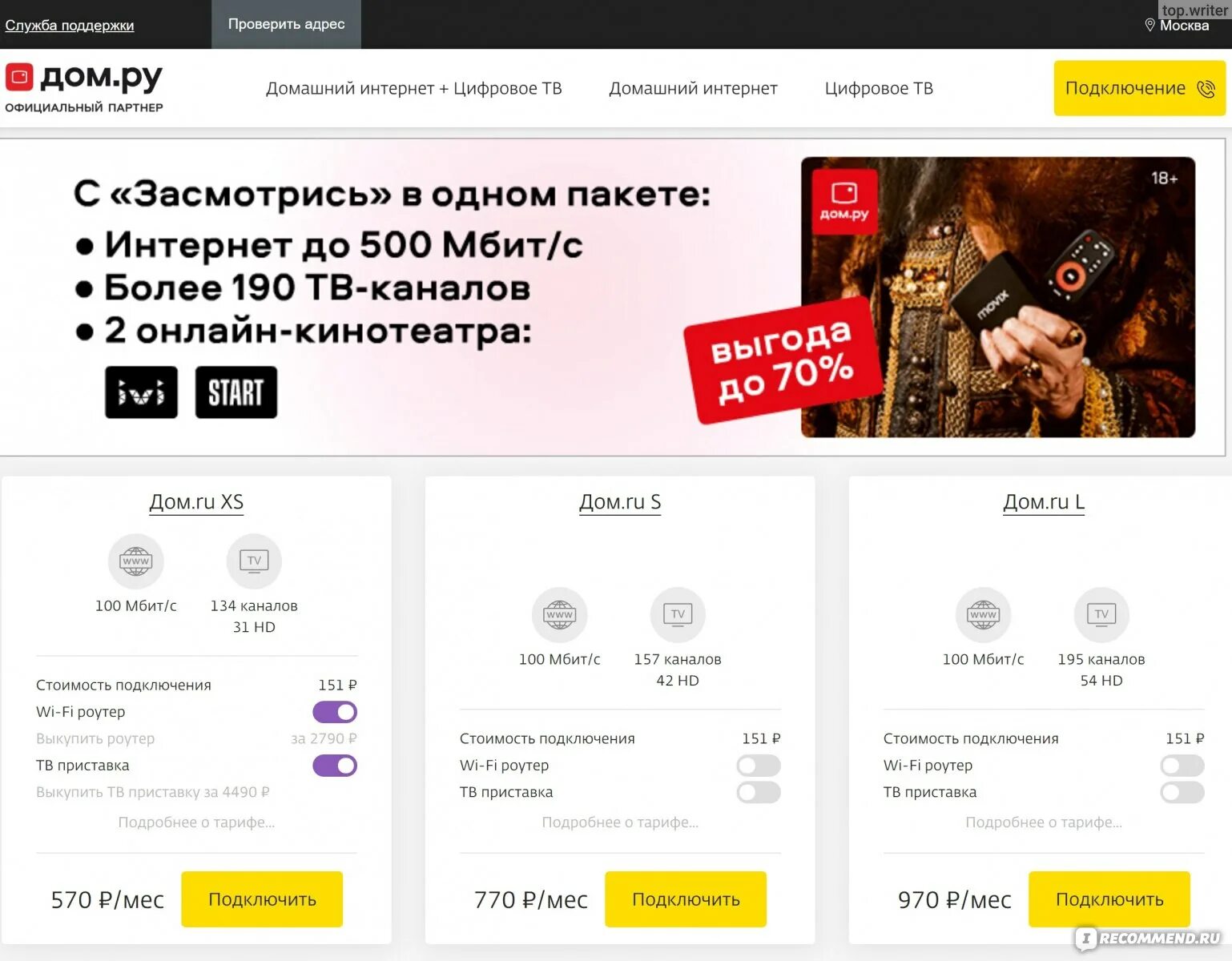Open the Служба поддержки link
This screenshot has width=1232, height=961.
coord(70,25)
